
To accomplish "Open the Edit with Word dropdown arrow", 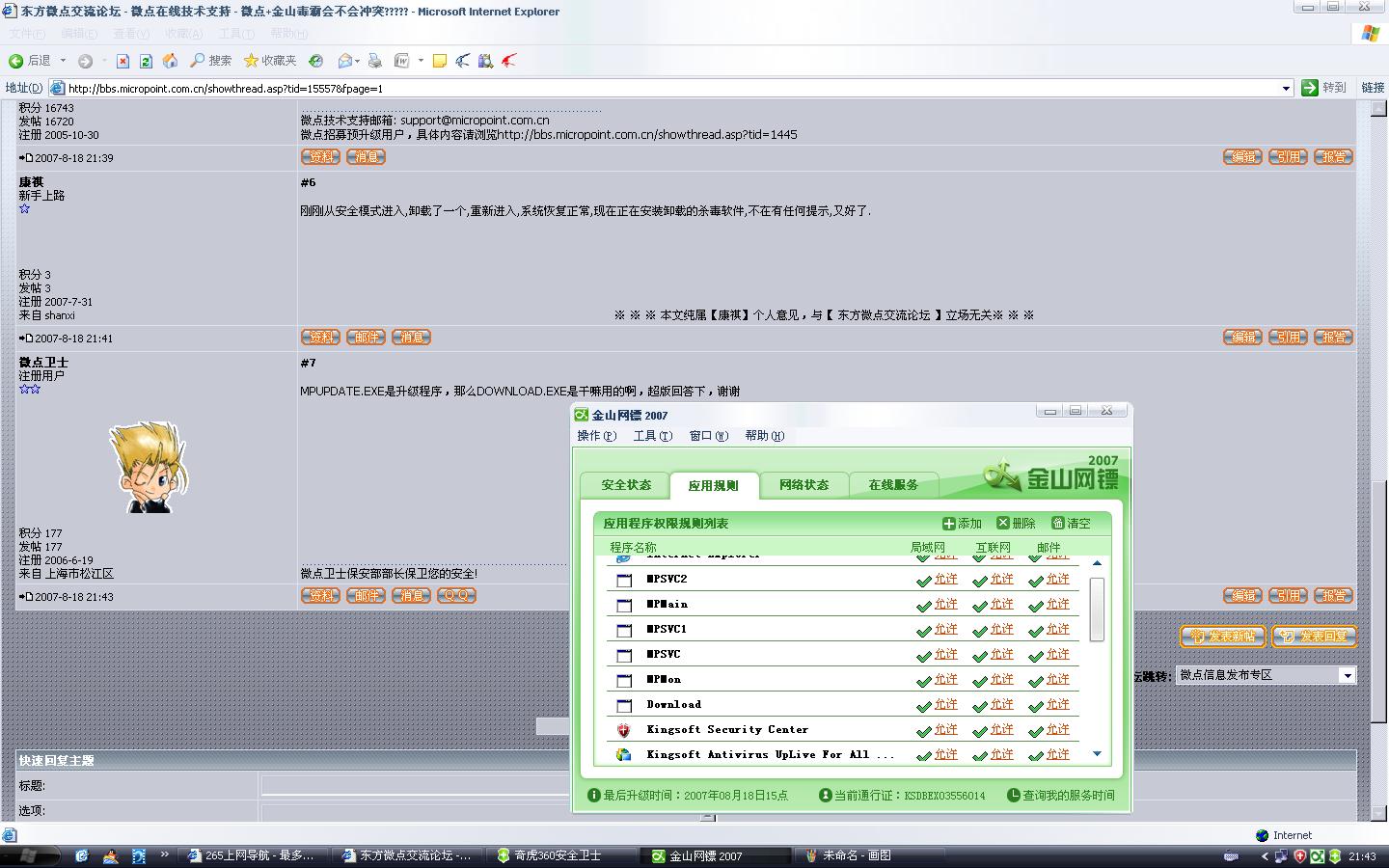I will click(421, 61).
